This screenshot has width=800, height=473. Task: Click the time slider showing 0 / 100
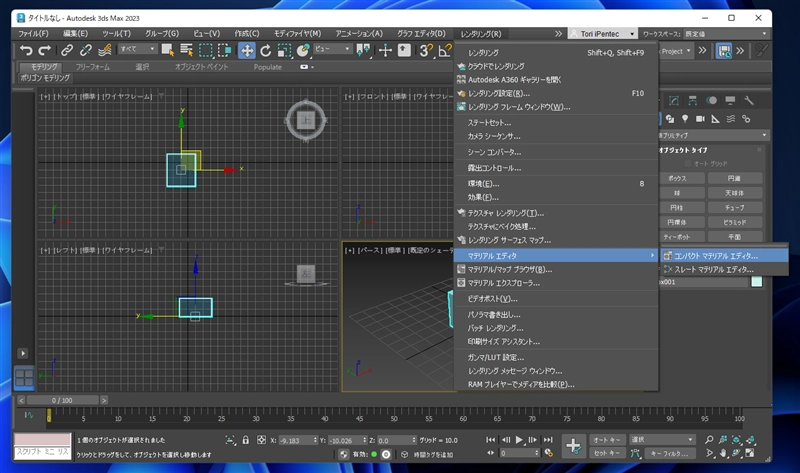[x=63, y=401]
